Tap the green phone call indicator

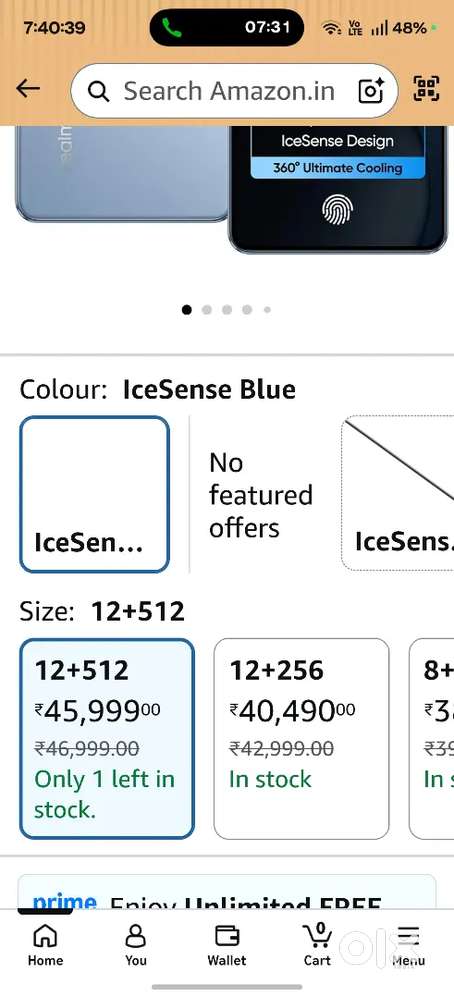(171, 27)
